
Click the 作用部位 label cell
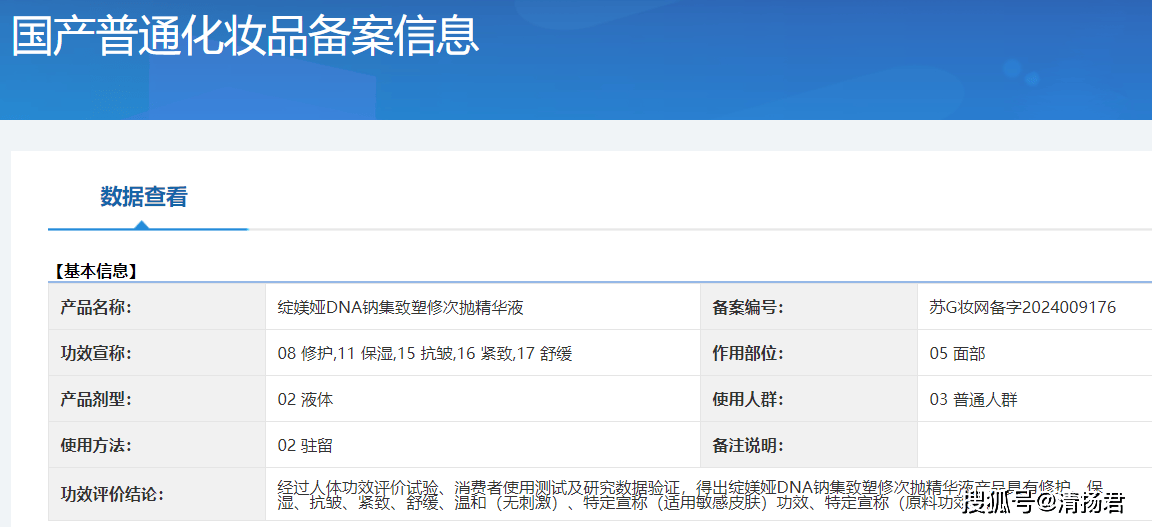[x=808, y=353]
